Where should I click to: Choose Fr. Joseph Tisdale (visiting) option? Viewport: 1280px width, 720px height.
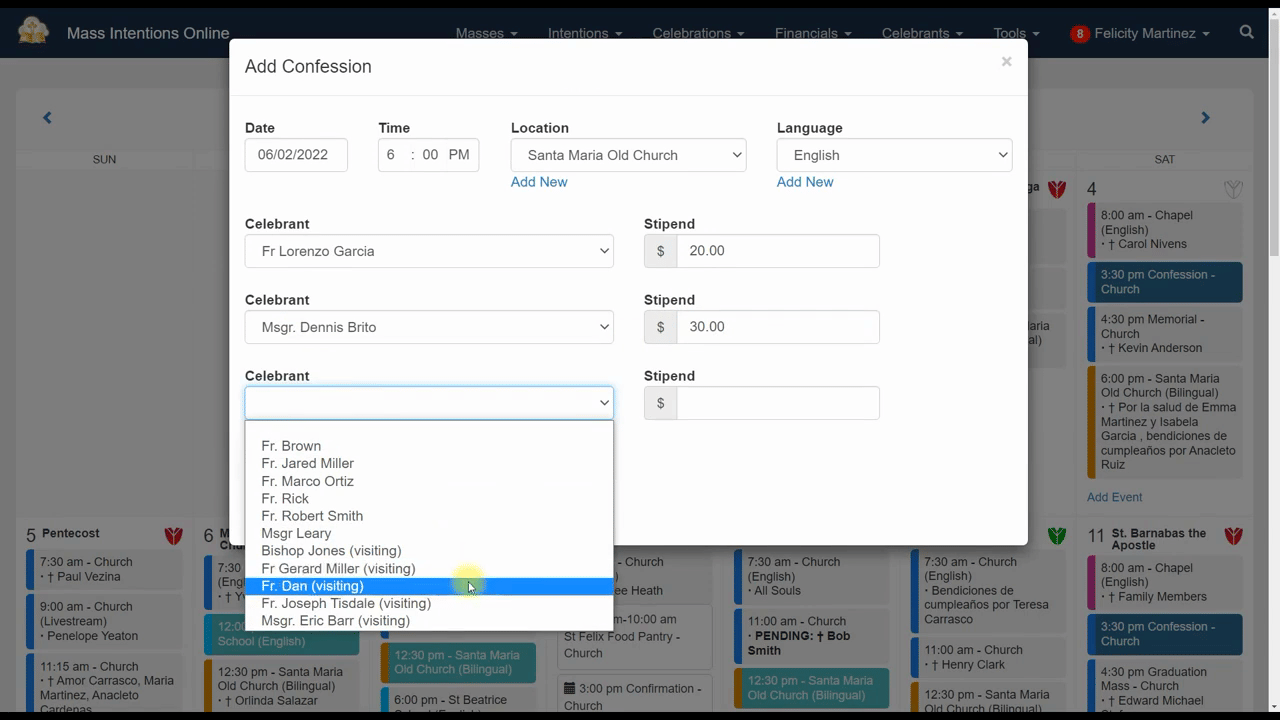pyautogui.click(x=429, y=603)
